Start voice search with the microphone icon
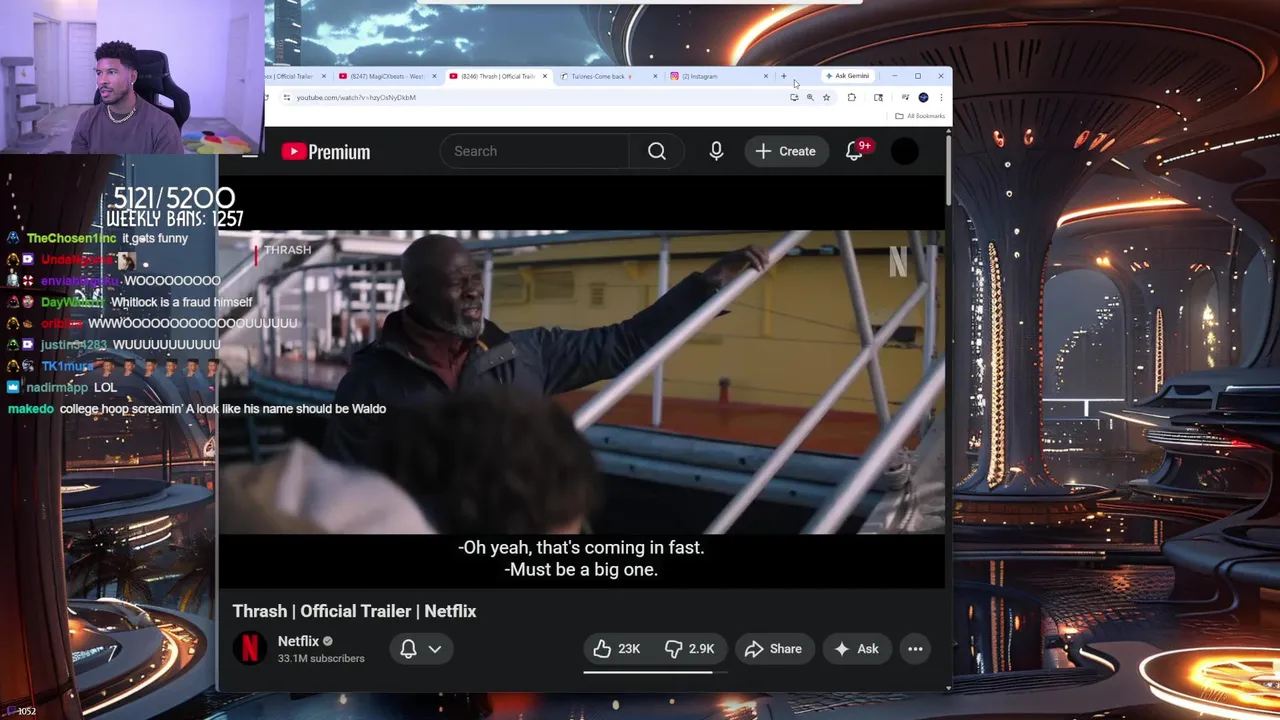Screen dimensions: 1280x720 coord(716,151)
